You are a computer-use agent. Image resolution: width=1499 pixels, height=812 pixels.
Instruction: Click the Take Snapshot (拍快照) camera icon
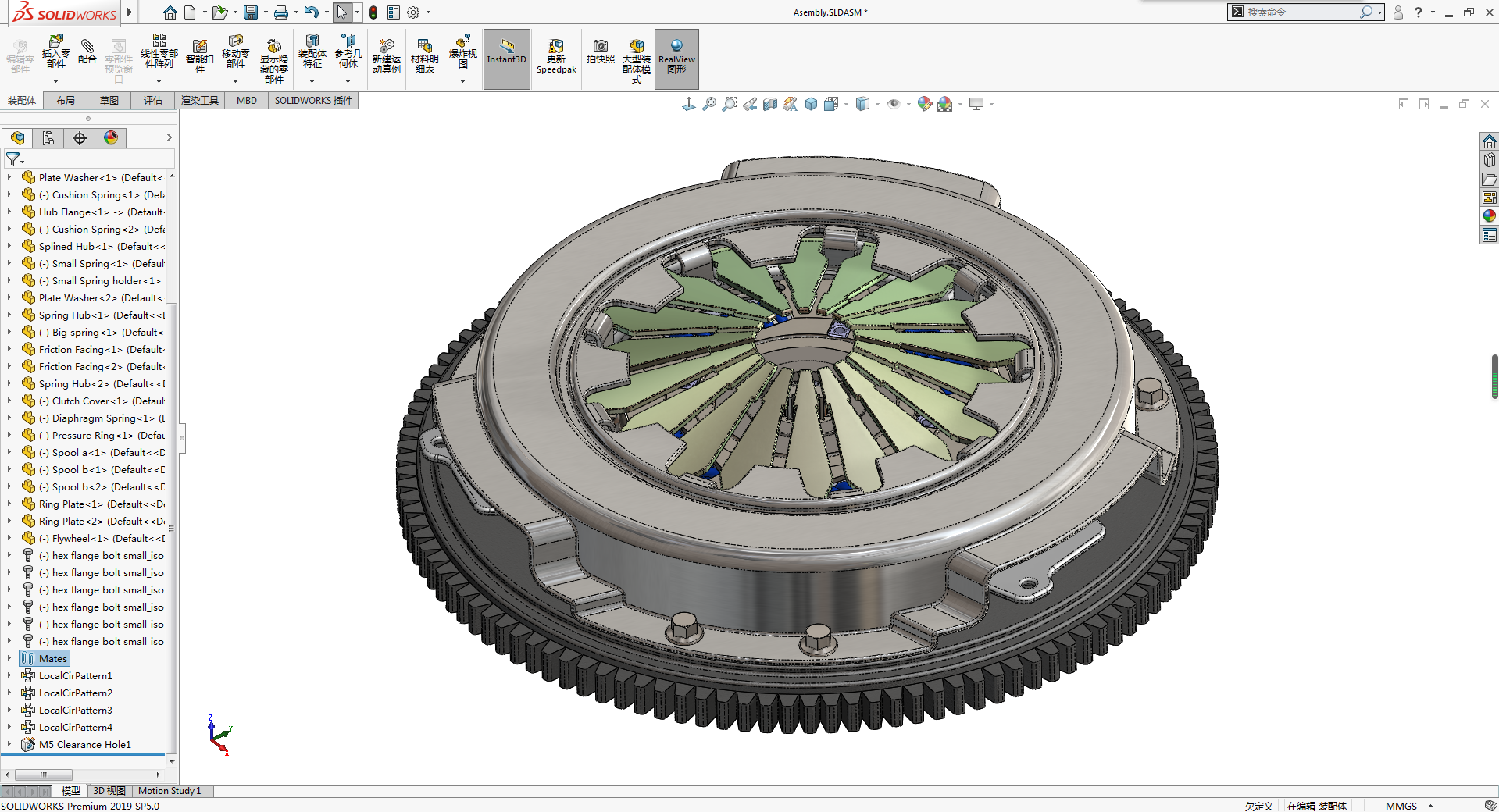600,52
